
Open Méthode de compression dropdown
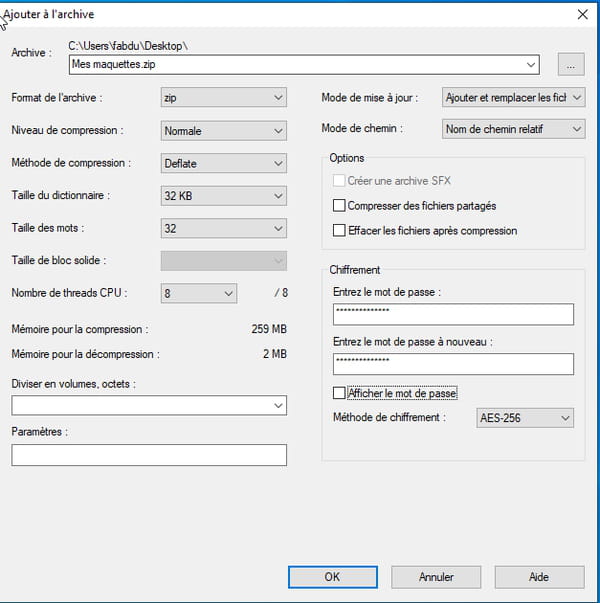[x=223, y=163]
